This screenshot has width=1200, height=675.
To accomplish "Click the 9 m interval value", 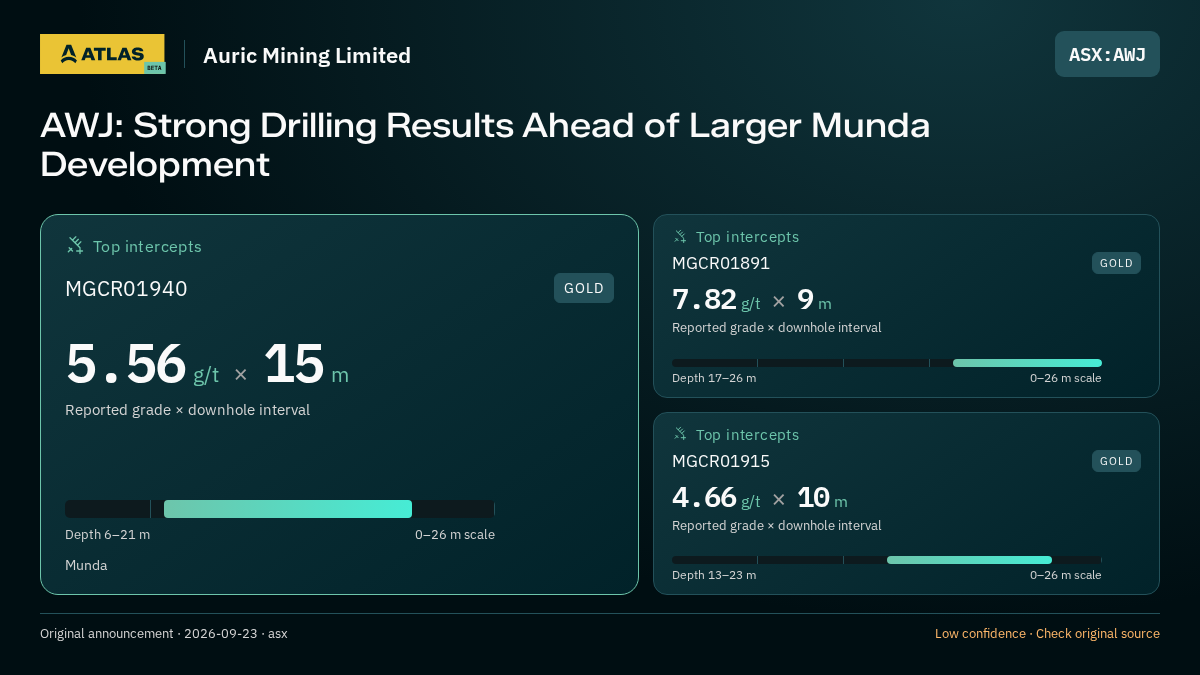I will point(814,300).
